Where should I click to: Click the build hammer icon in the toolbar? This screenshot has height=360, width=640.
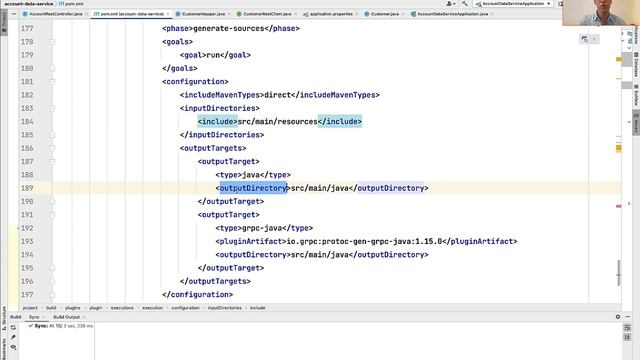[x=464, y=4]
